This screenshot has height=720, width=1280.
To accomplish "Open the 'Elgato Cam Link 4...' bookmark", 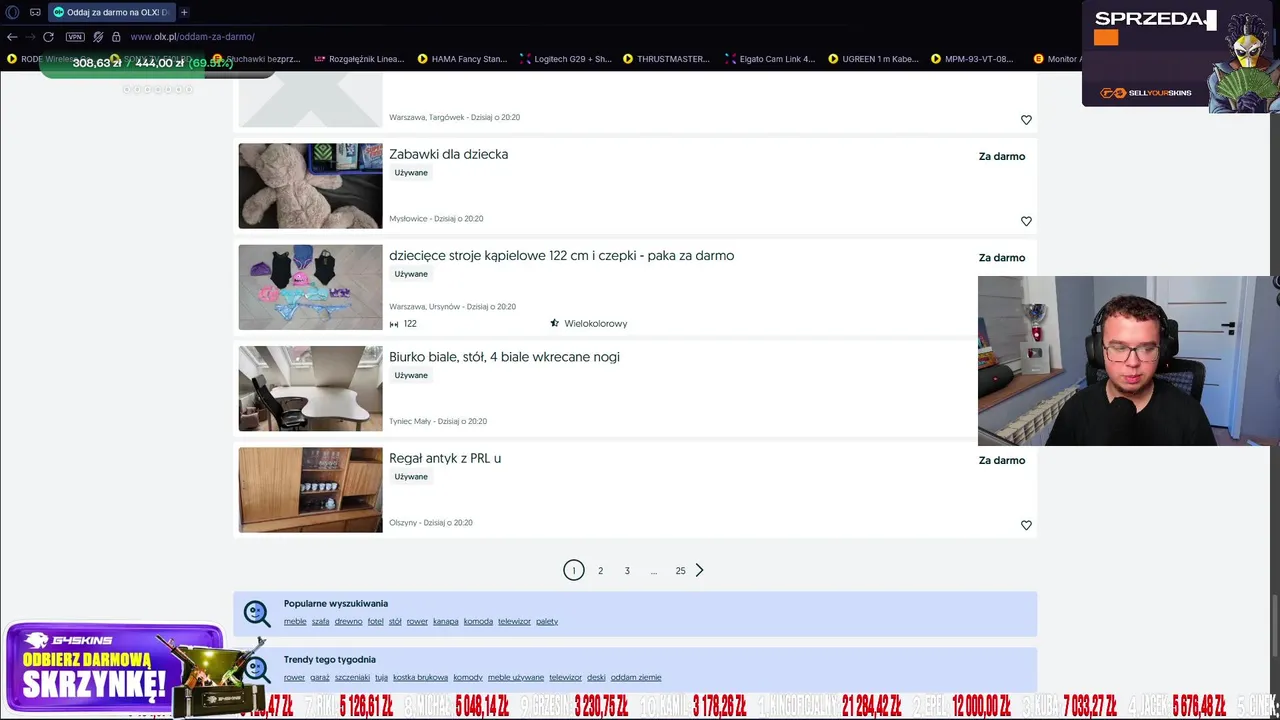I will coord(770,59).
